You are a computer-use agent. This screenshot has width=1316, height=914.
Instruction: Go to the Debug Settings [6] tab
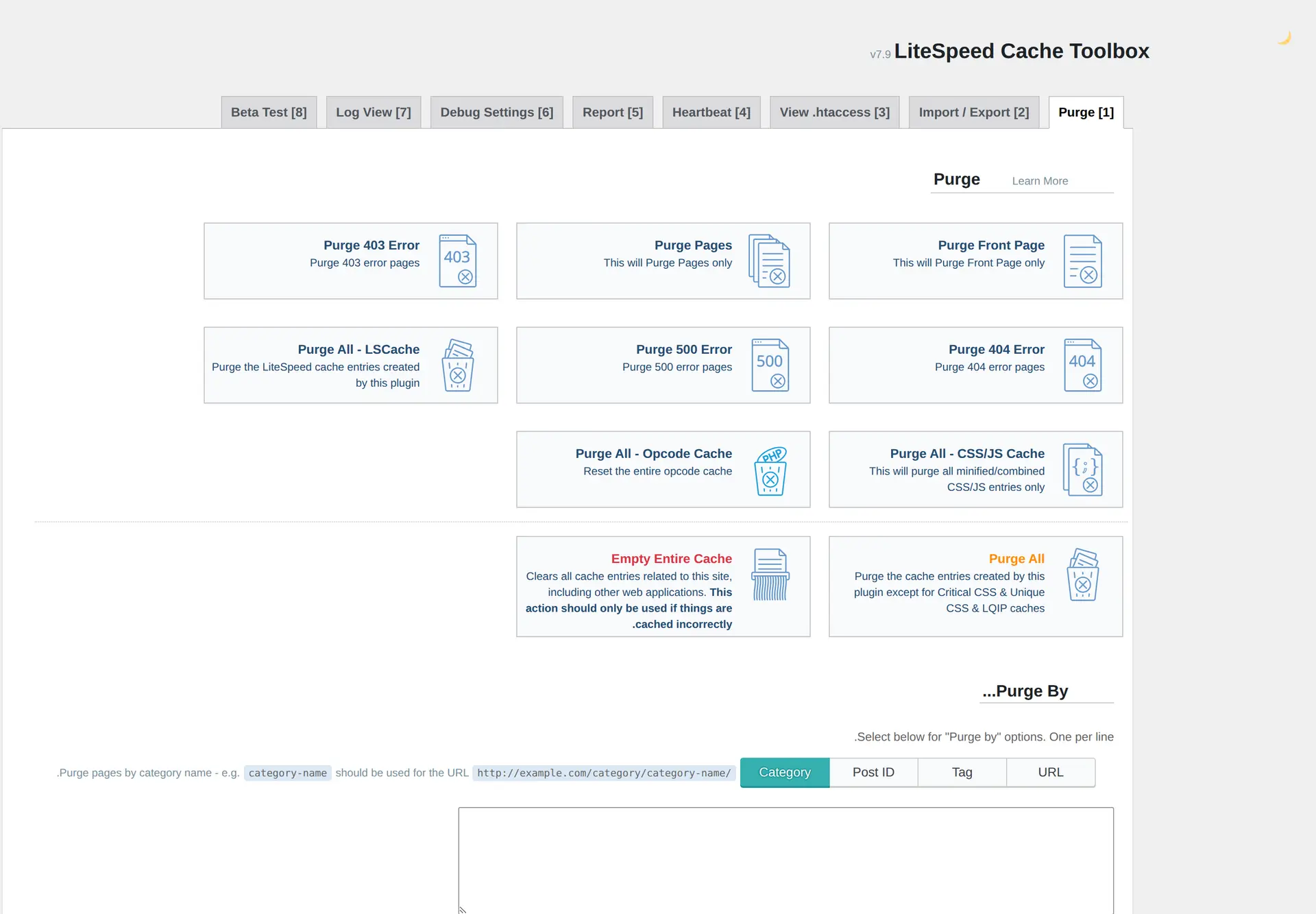coord(497,112)
